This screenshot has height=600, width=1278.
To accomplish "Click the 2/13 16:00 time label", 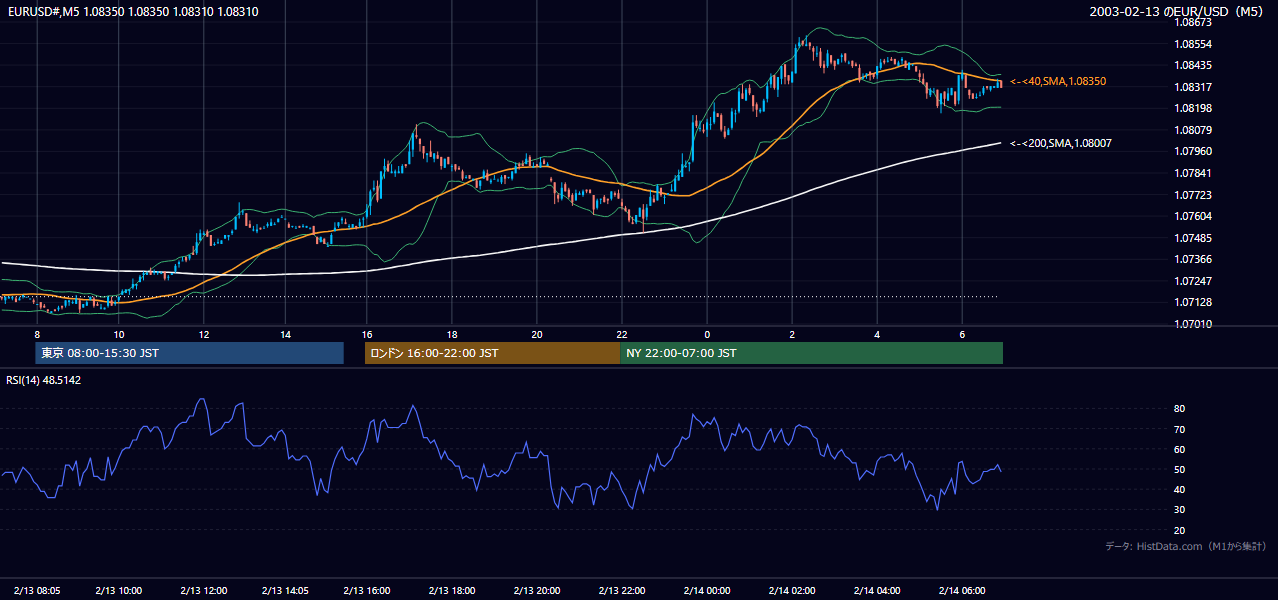I will pos(366,591).
